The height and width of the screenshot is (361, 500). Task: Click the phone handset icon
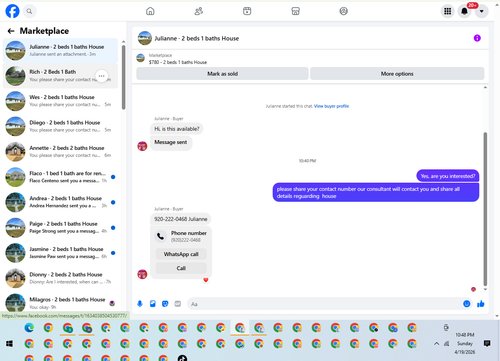point(161,236)
